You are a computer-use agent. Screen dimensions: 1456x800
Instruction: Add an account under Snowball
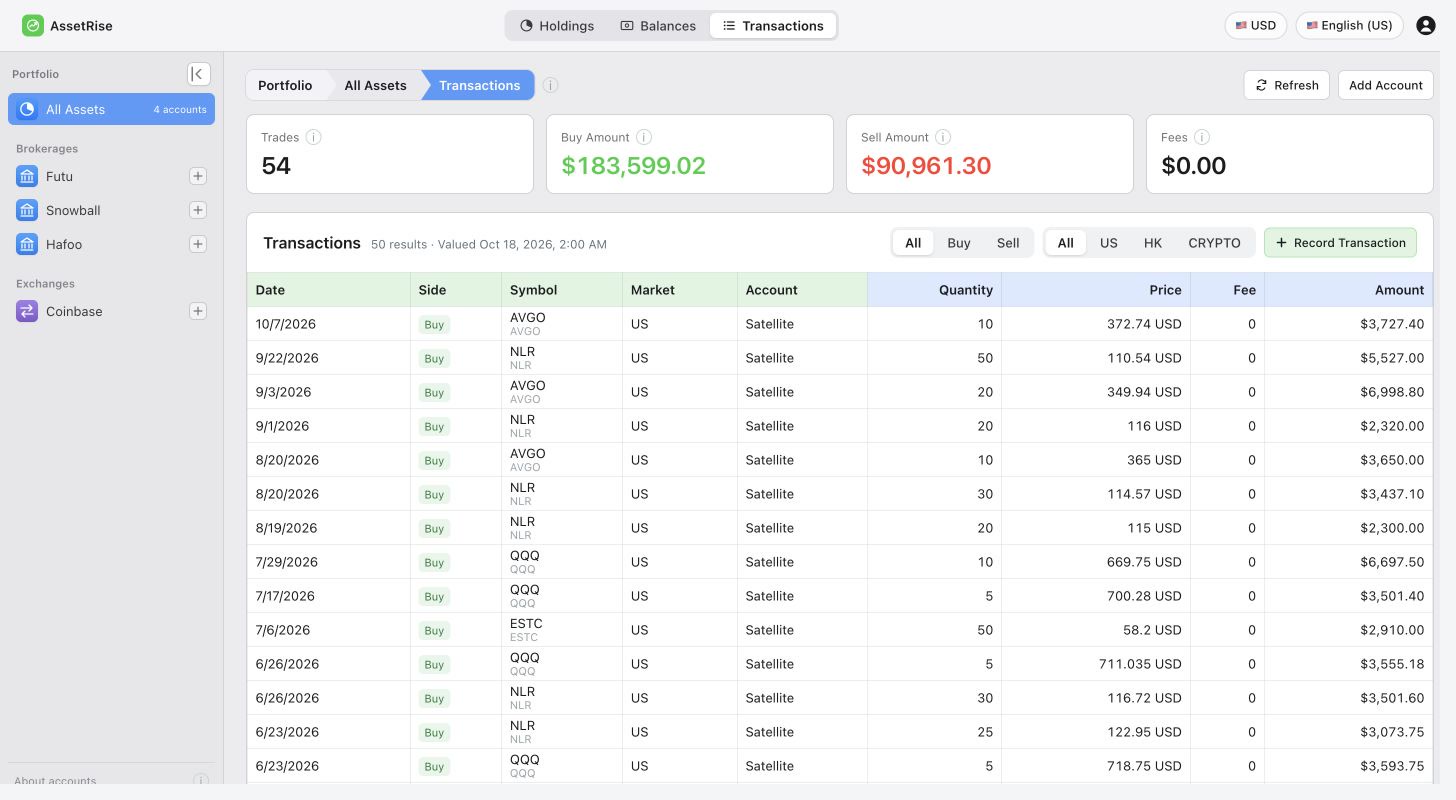[198, 210]
